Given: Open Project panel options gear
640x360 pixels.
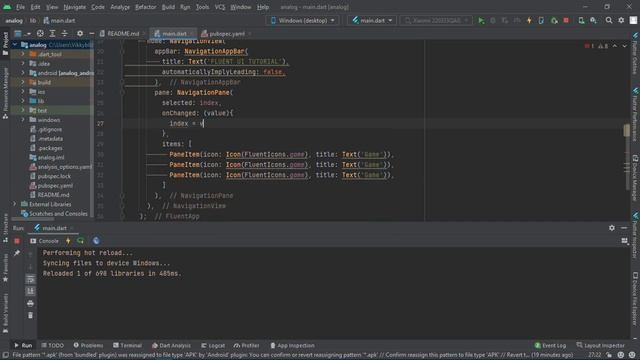Looking at the screenshot, I should tap(80, 33).
